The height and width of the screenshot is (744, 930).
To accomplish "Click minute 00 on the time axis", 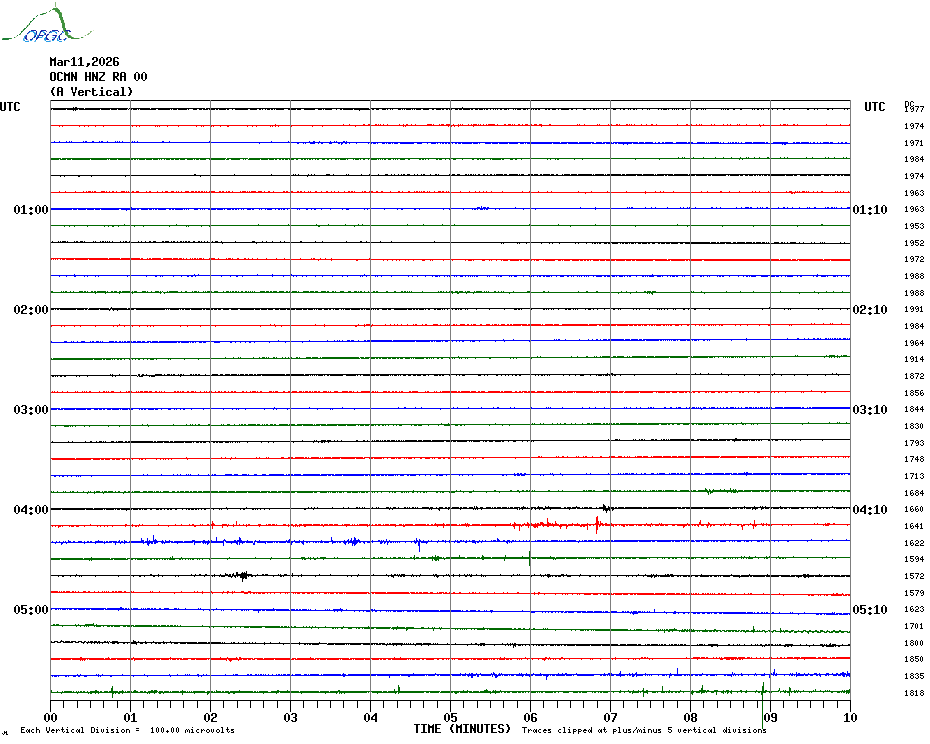I will pos(51,717).
